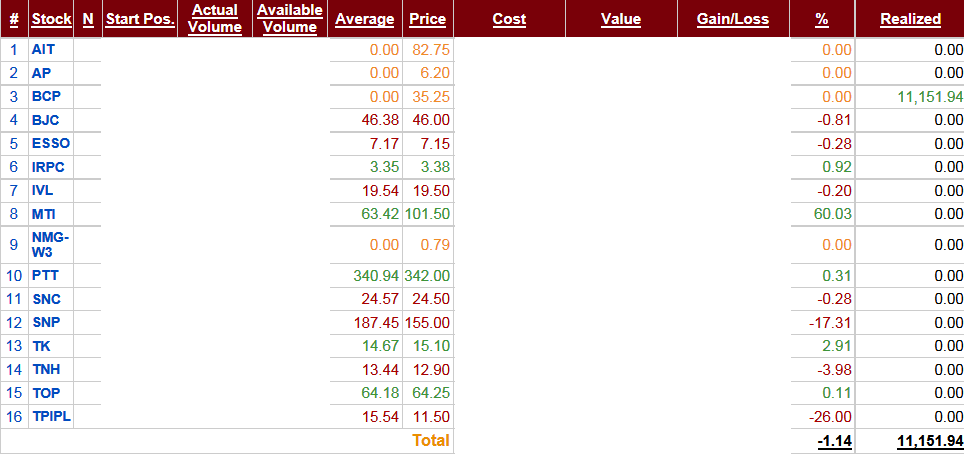Click the total realized value 11,151.94
The height and width of the screenshot is (454, 964).
[915, 441]
